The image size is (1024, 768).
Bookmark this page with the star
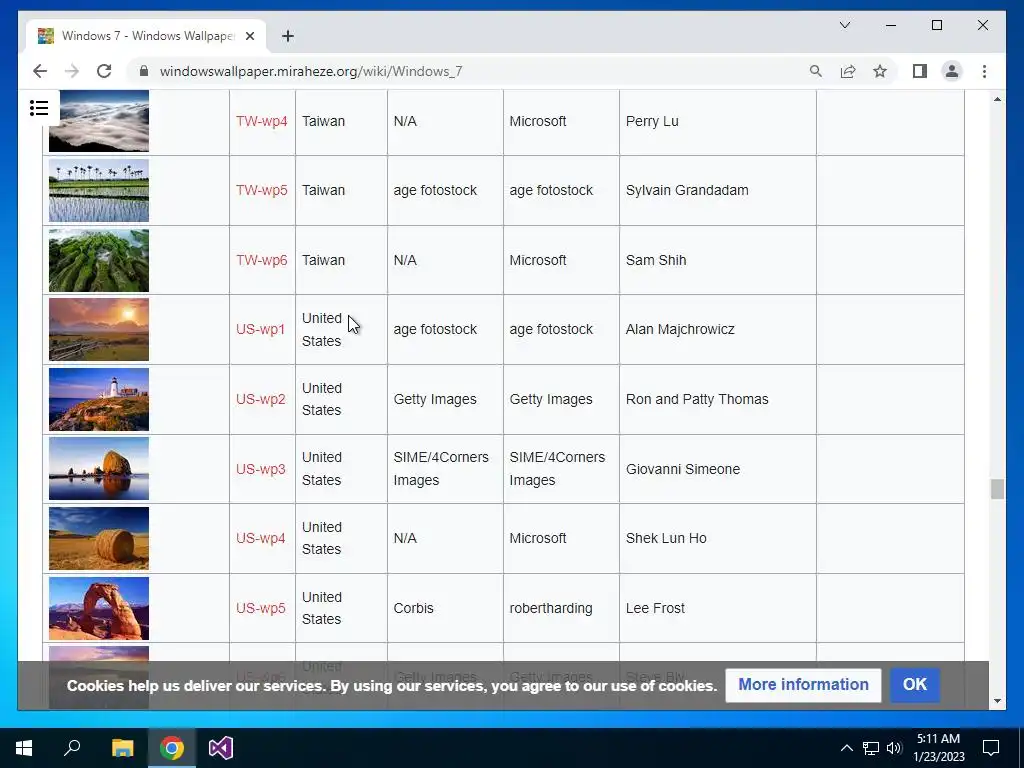point(880,71)
